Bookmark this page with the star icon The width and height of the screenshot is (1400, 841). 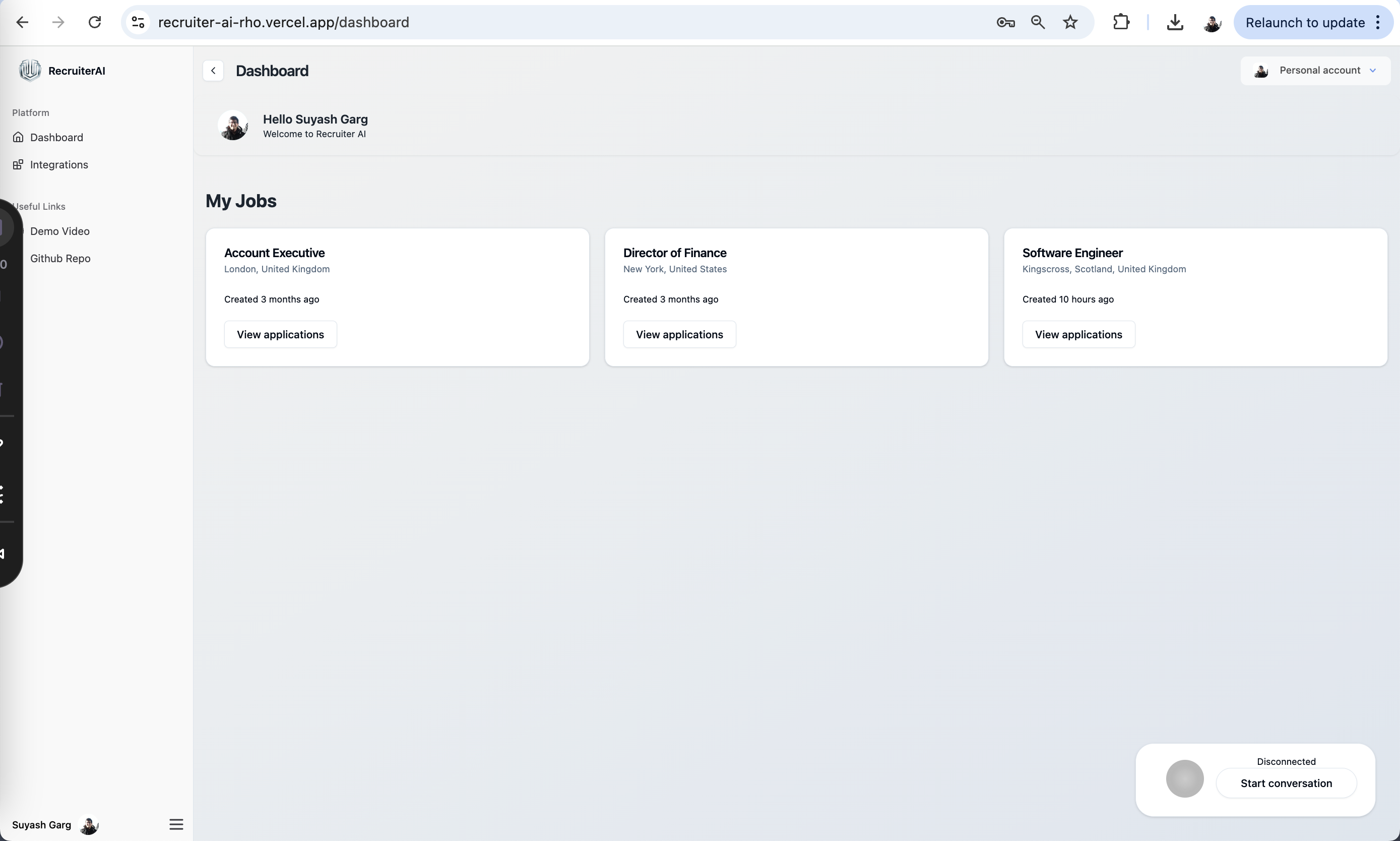[x=1070, y=23]
